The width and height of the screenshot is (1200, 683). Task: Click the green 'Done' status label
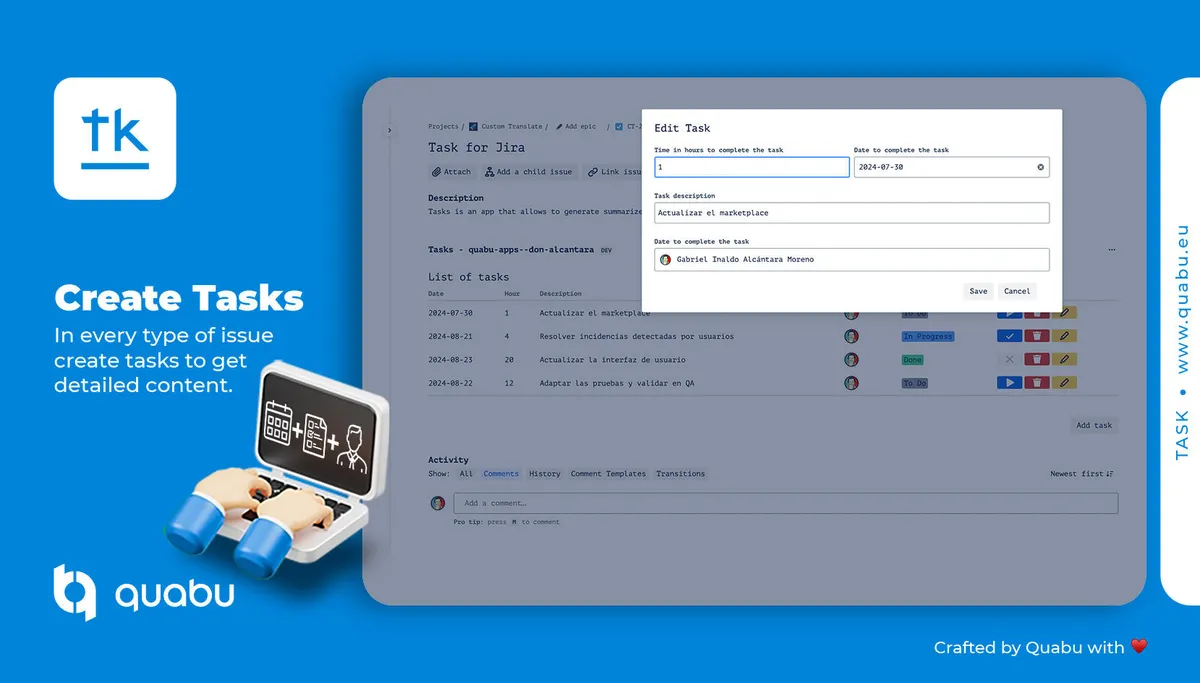tap(913, 360)
